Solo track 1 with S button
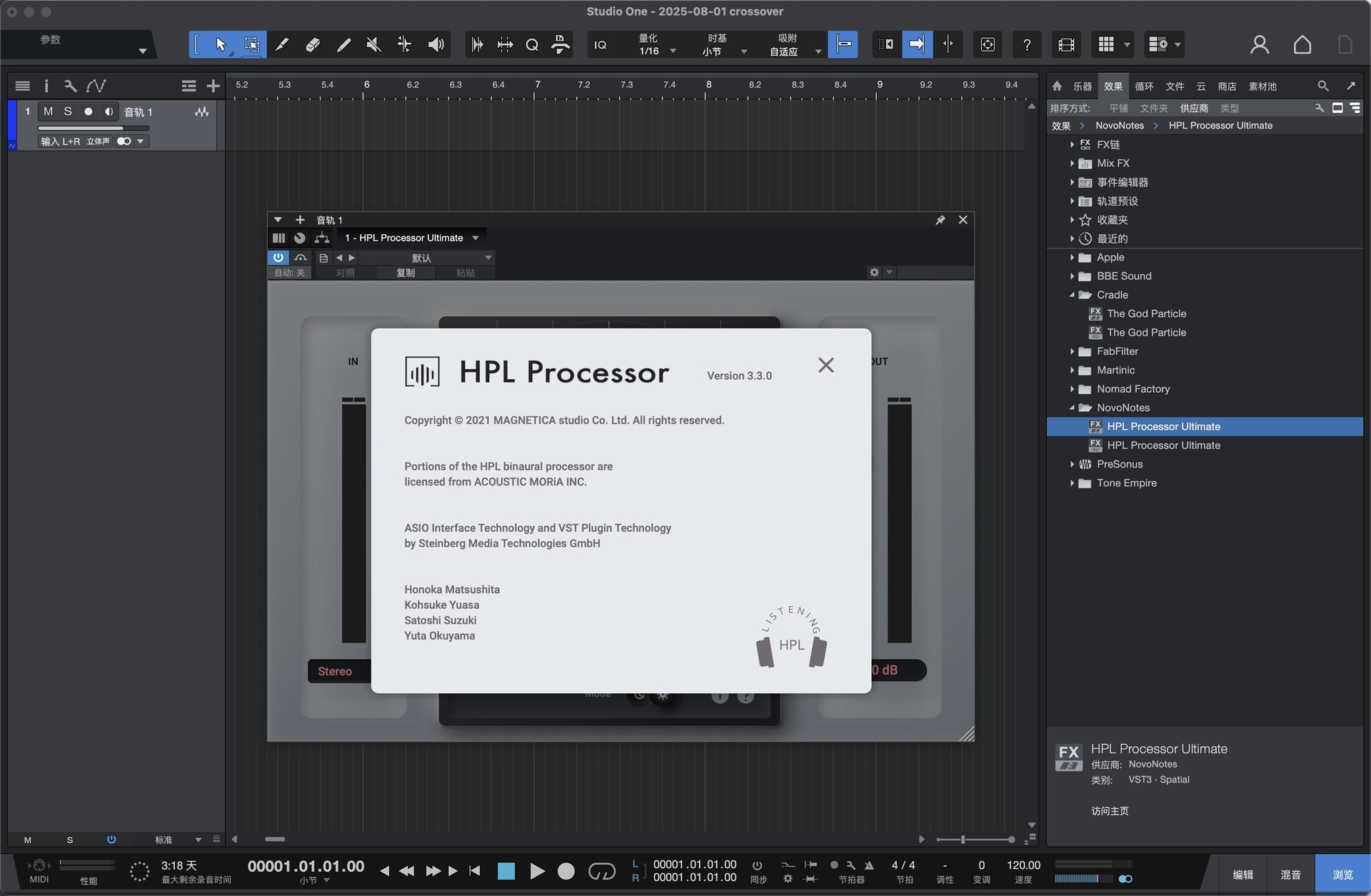The image size is (1371, 896). click(x=68, y=111)
